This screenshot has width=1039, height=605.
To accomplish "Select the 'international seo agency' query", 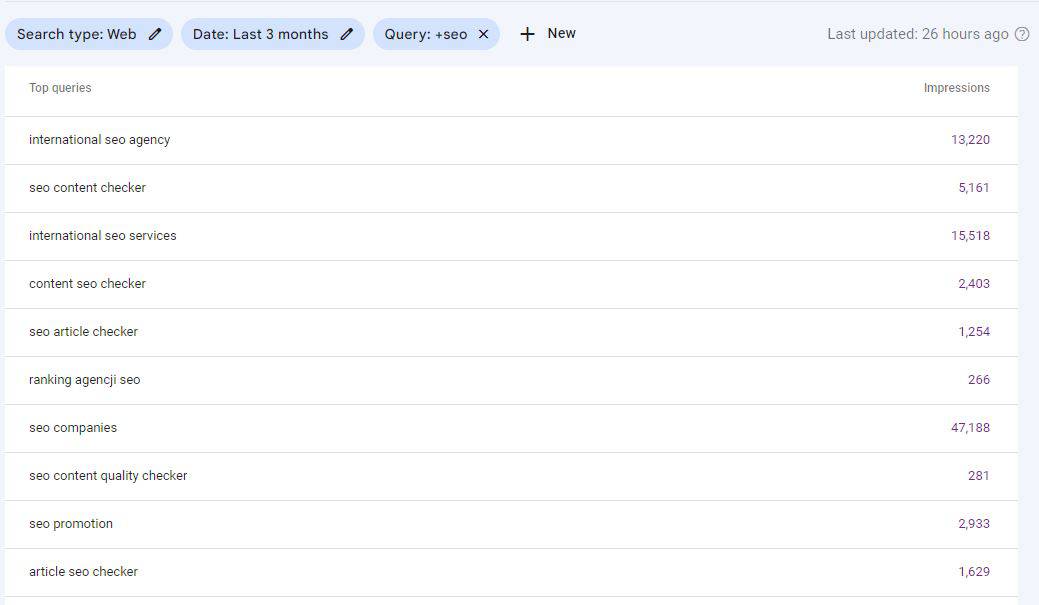I will tap(99, 140).
